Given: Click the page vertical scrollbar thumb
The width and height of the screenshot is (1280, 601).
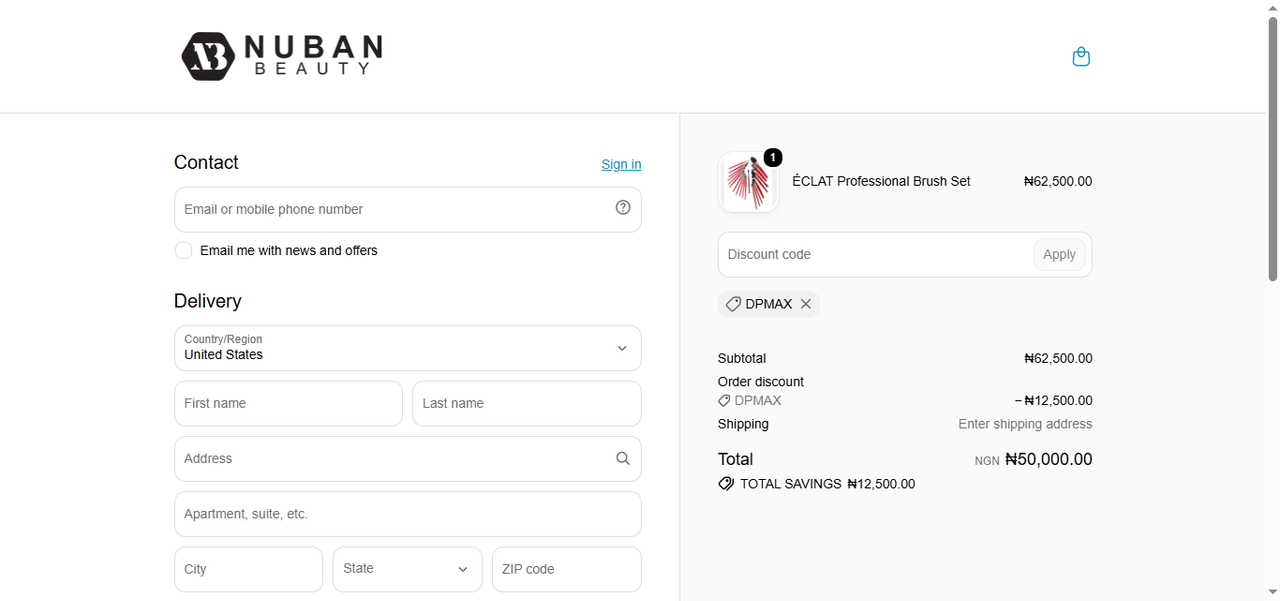Looking at the screenshot, I should point(1273,148).
